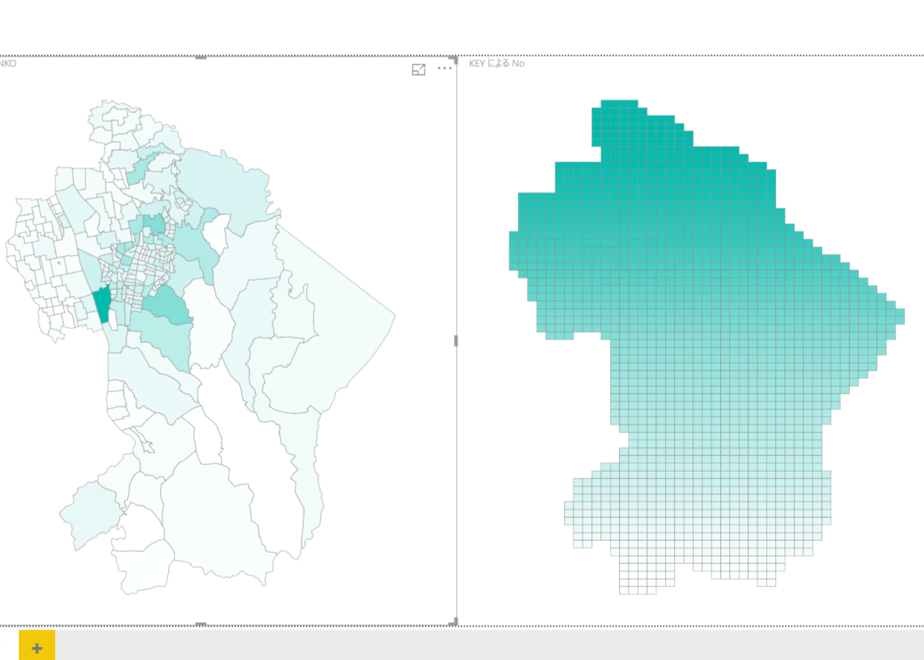This screenshot has width=924, height=660.
Task: Click the right-edge middle resize handle of left visual
Action: (x=456, y=341)
